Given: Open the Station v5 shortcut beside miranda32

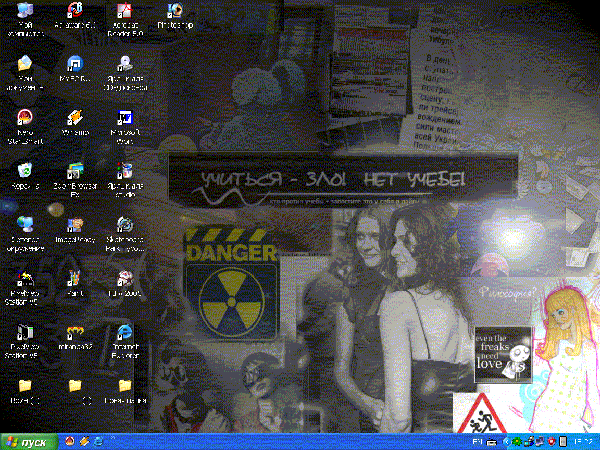Looking at the screenshot, I should pyautogui.click(x=25, y=341).
